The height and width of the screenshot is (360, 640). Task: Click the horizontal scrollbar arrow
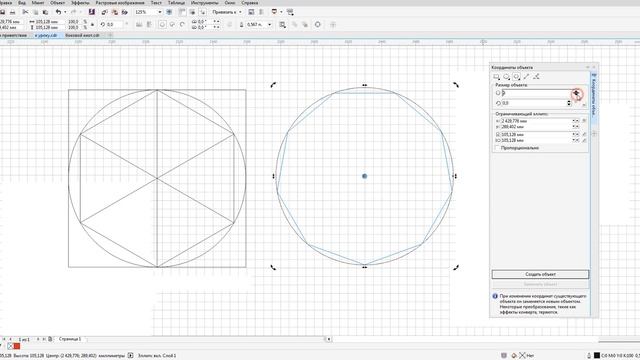[x=329, y=339]
